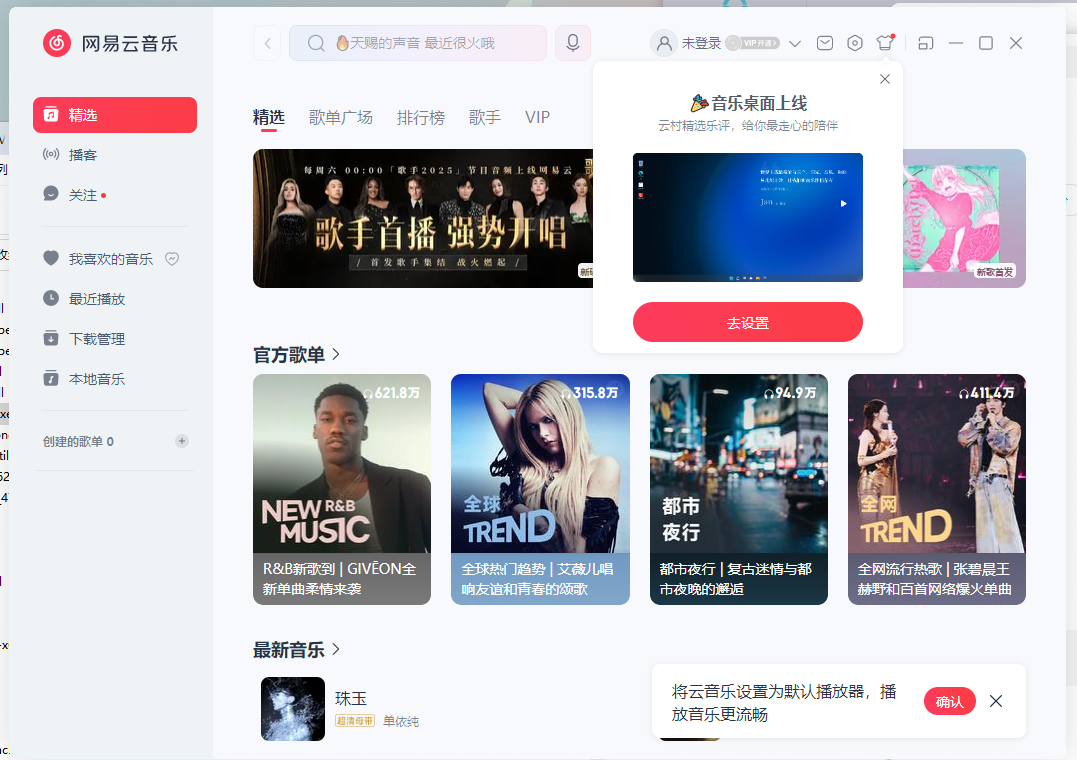Click the 下载管理 download icon
The height and width of the screenshot is (760, 1077).
[x=51, y=338]
